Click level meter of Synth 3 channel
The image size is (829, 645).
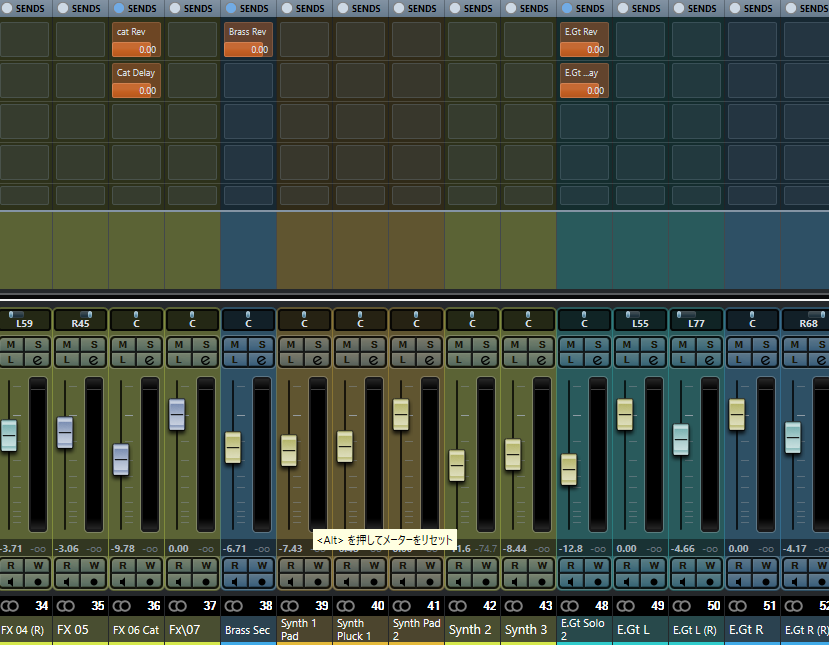pyautogui.click(x=542, y=454)
